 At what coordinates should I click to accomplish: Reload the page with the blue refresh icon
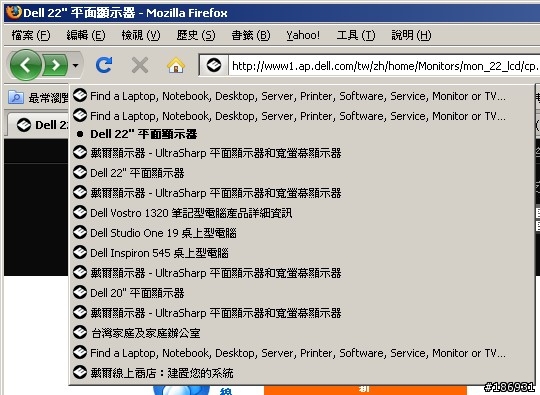point(104,65)
